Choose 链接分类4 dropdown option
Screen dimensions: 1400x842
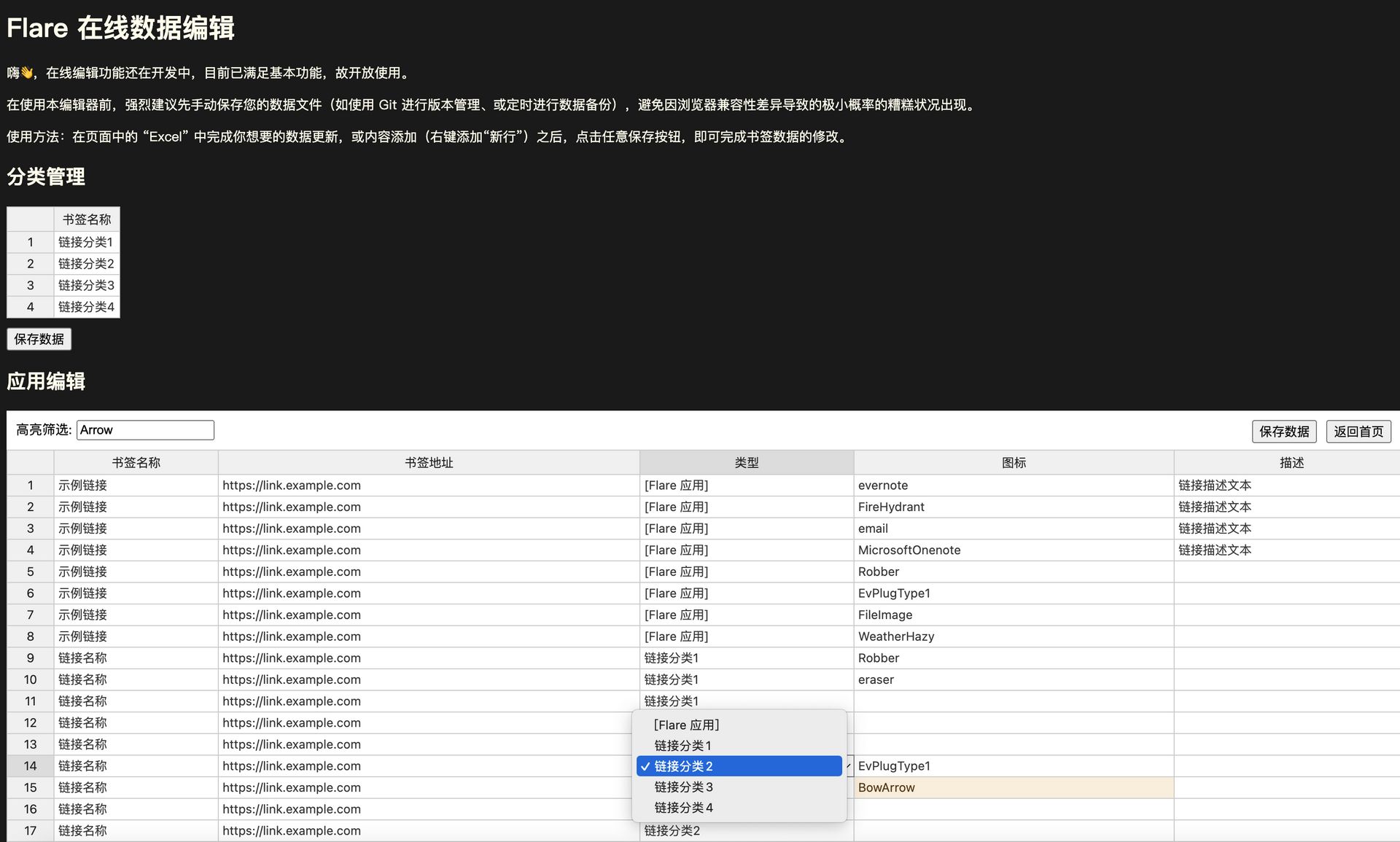pos(683,808)
